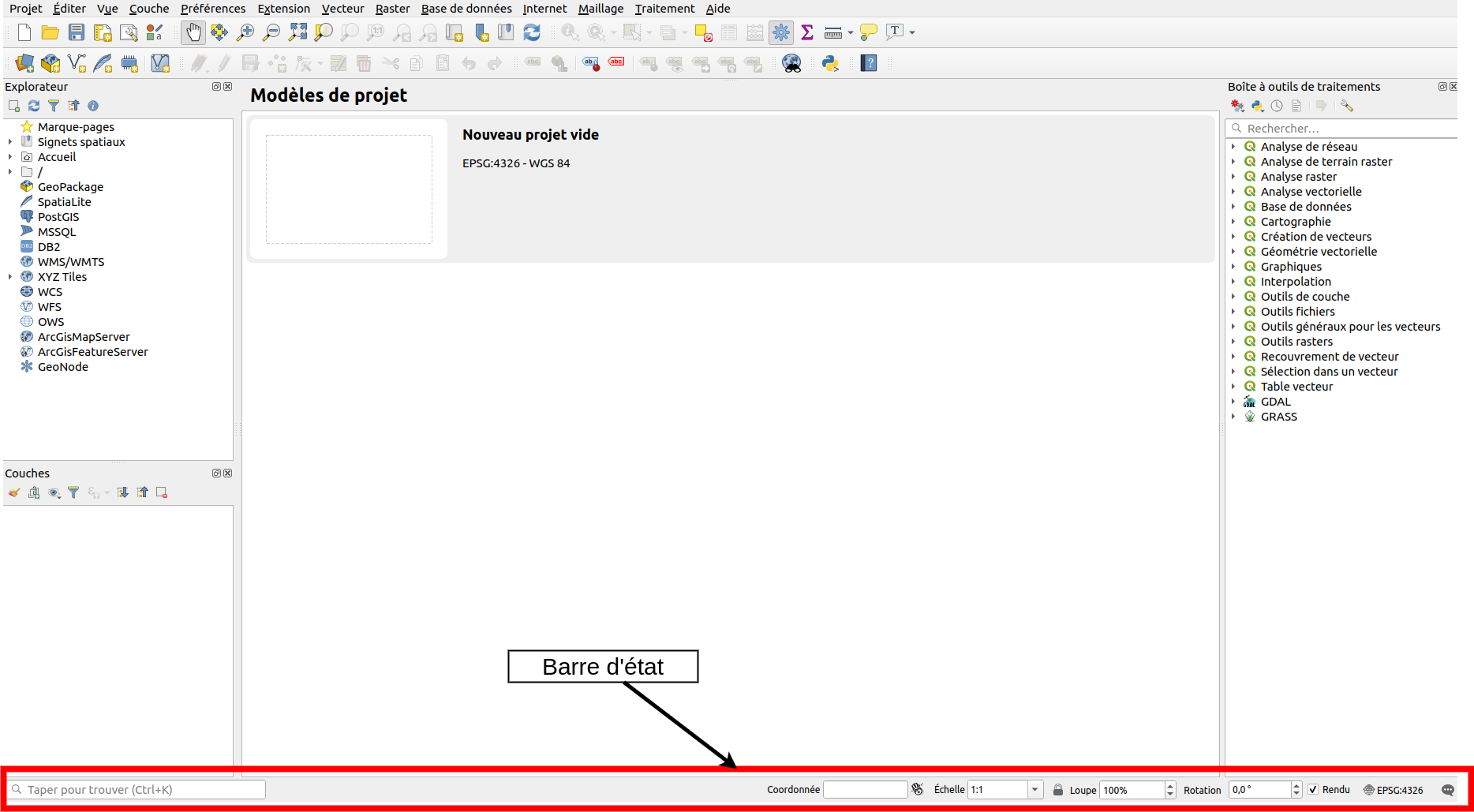Click the EPSG:4326 projection button
The height and width of the screenshot is (812, 1474).
pos(1394,790)
